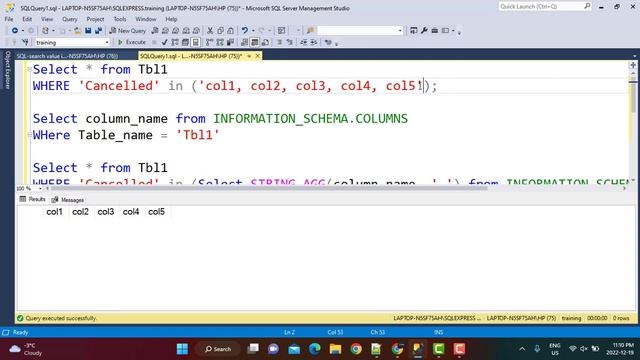Open the Project menu
Viewport: 640px width, 360px height.
[95, 19]
